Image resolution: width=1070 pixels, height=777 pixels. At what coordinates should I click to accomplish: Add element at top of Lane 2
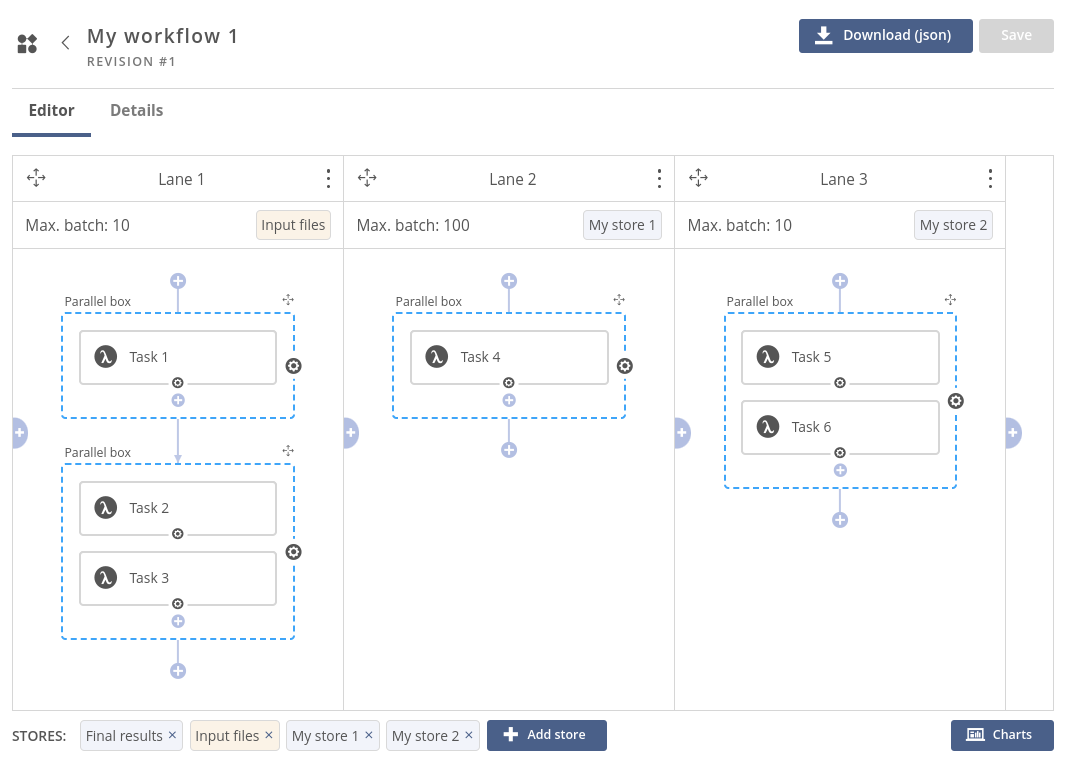tap(509, 281)
